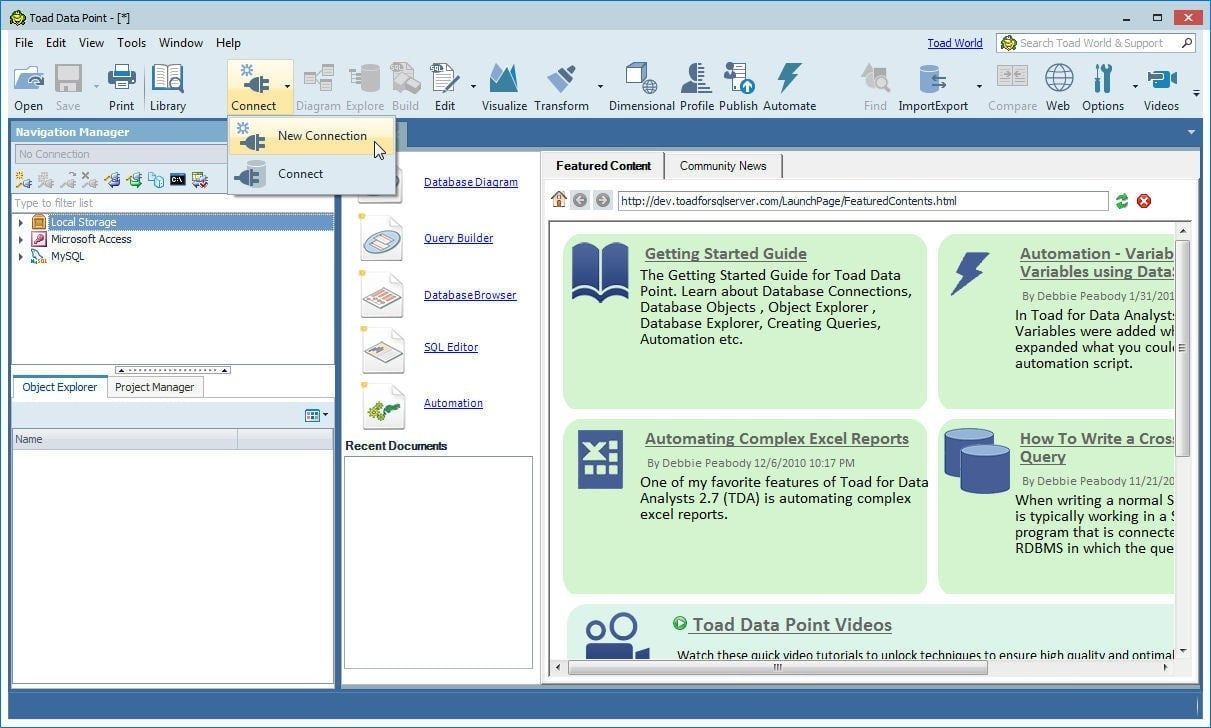
Task: Click the ImportExport toolbar icon
Action: click(932, 79)
